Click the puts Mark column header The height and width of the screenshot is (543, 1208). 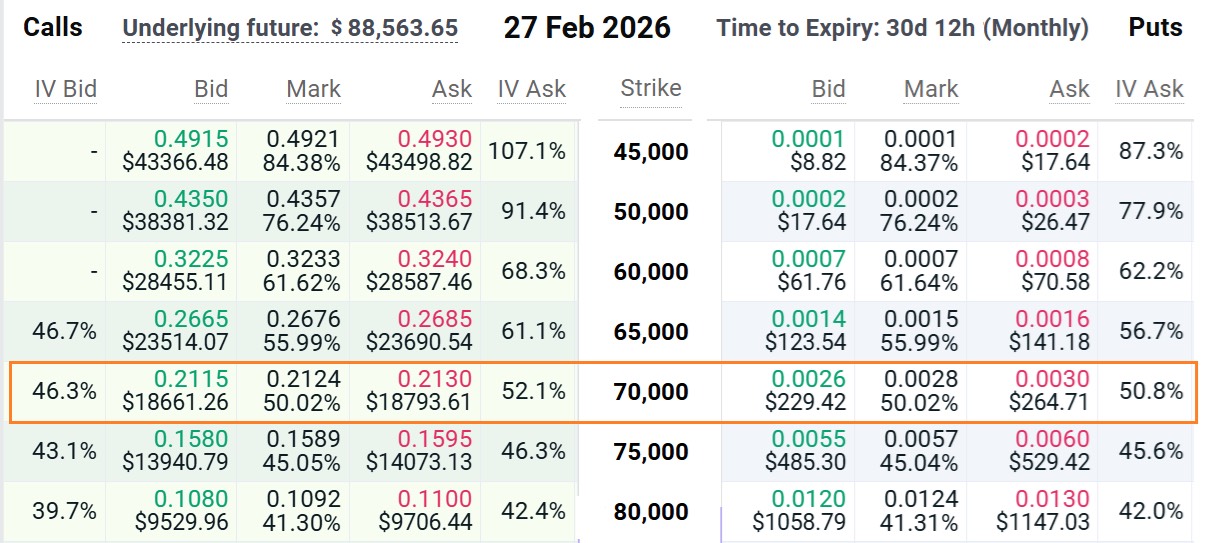(x=931, y=89)
